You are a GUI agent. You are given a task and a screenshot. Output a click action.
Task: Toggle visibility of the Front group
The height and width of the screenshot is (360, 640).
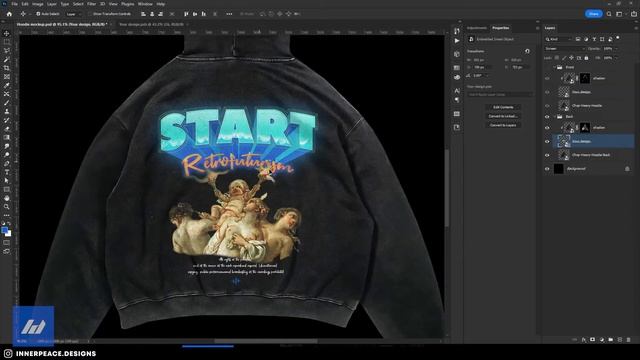tap(547, 67)
